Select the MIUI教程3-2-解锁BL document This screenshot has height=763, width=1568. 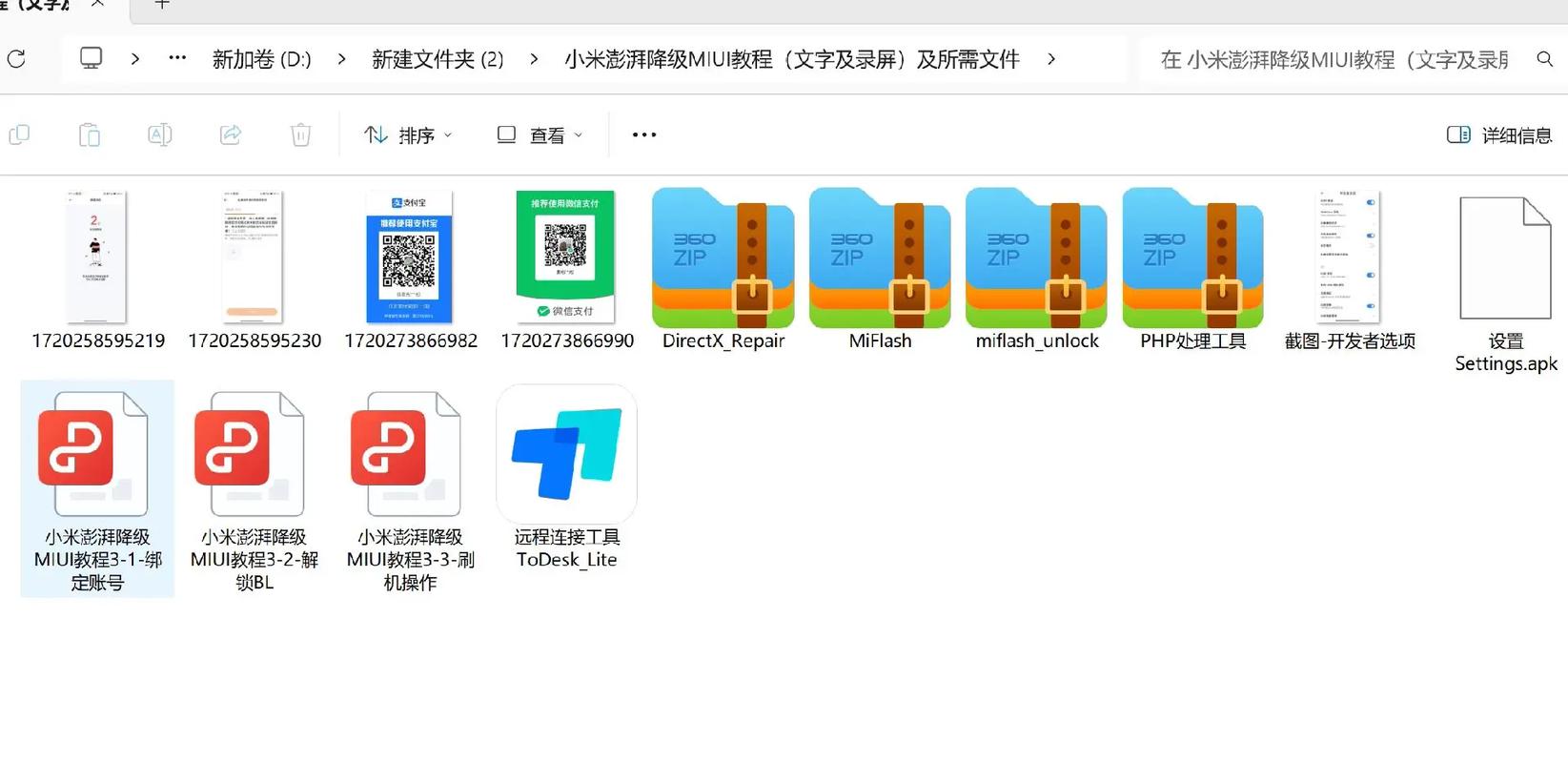pos(254,456)
